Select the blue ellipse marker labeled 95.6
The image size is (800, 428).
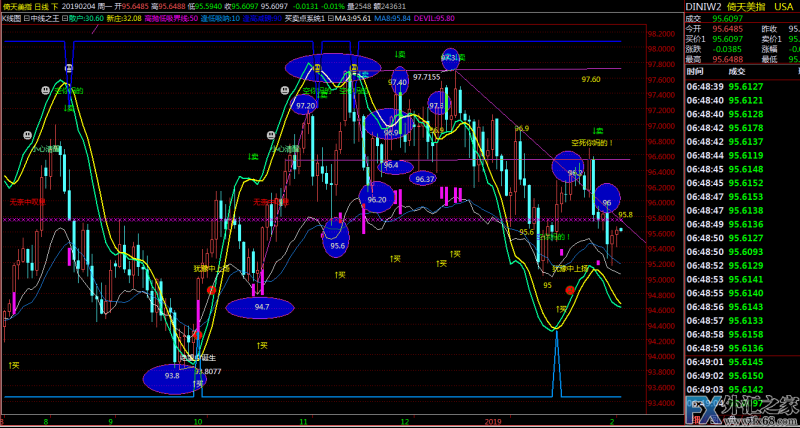pyautogui.click(x=337, y=238)
